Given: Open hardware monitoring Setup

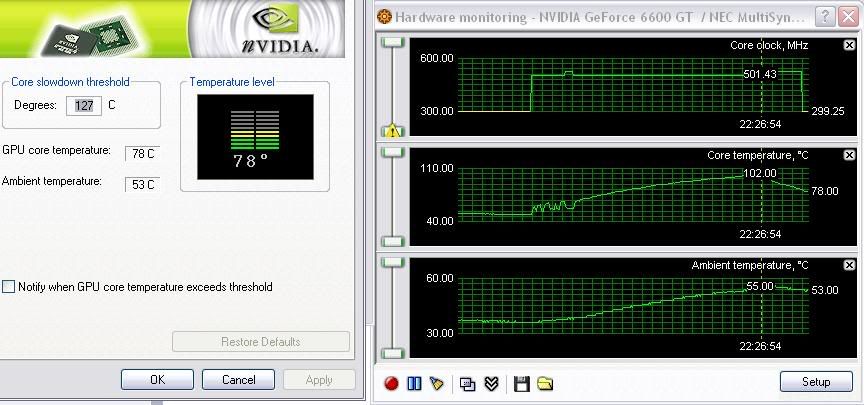Looking at the screenshot, I should coord(816,382).
